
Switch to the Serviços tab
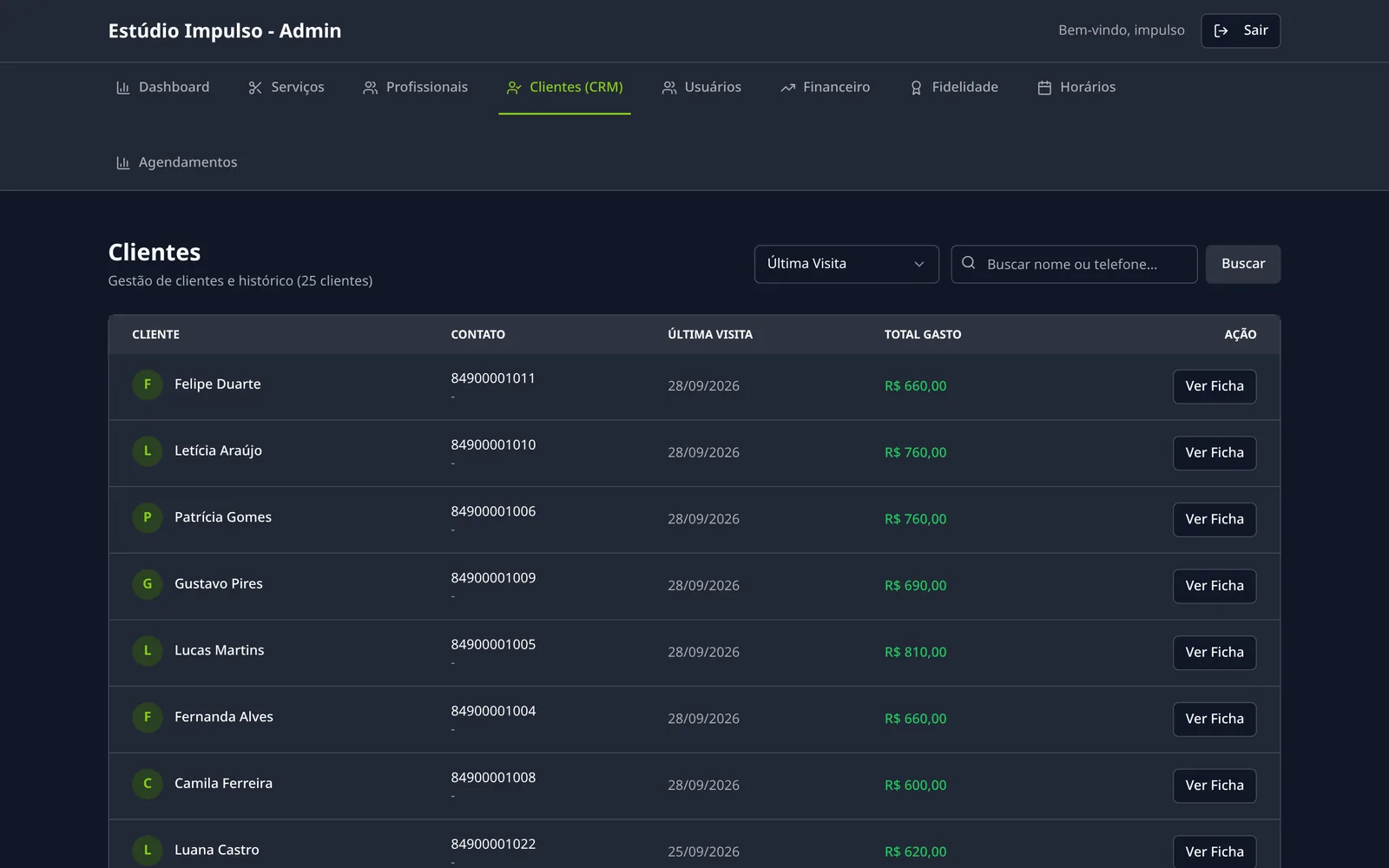tap(286, 88)
